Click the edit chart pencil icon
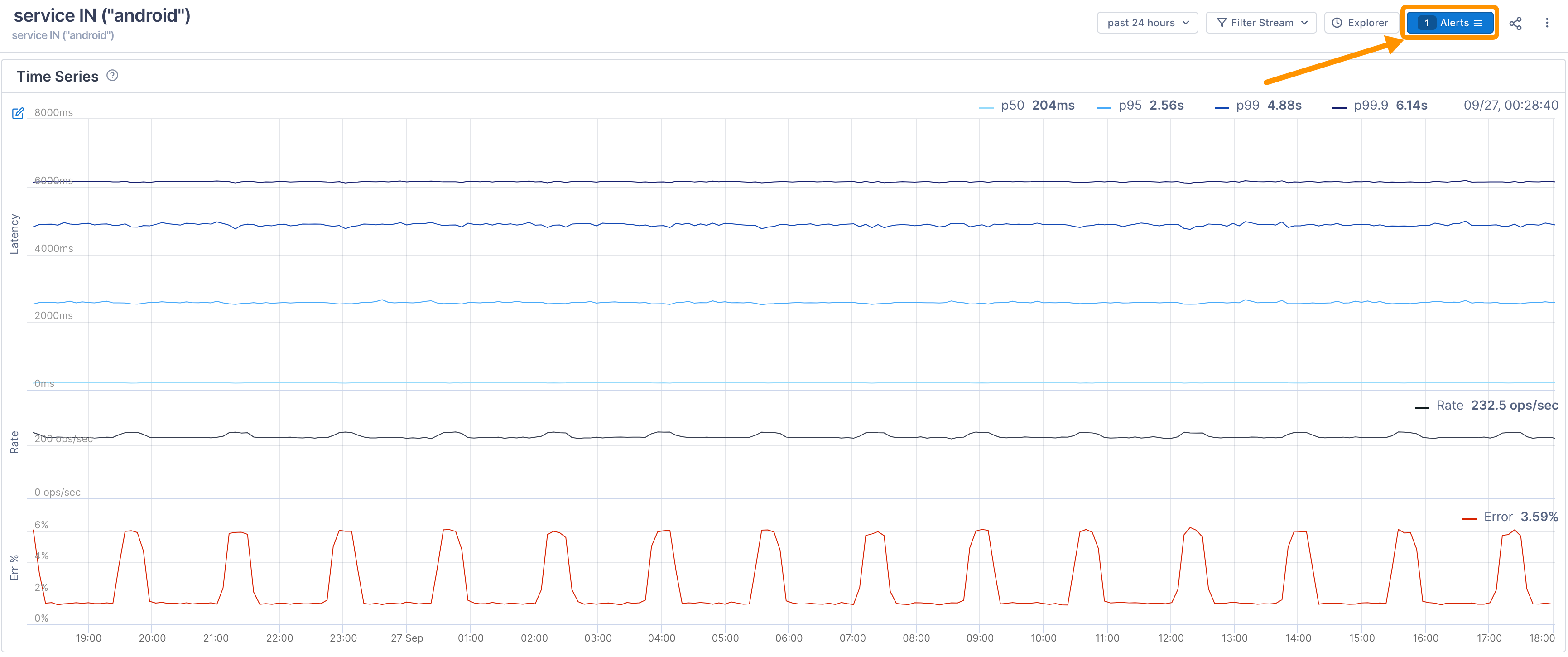1568x657 pixels. (x=18, y=113)
